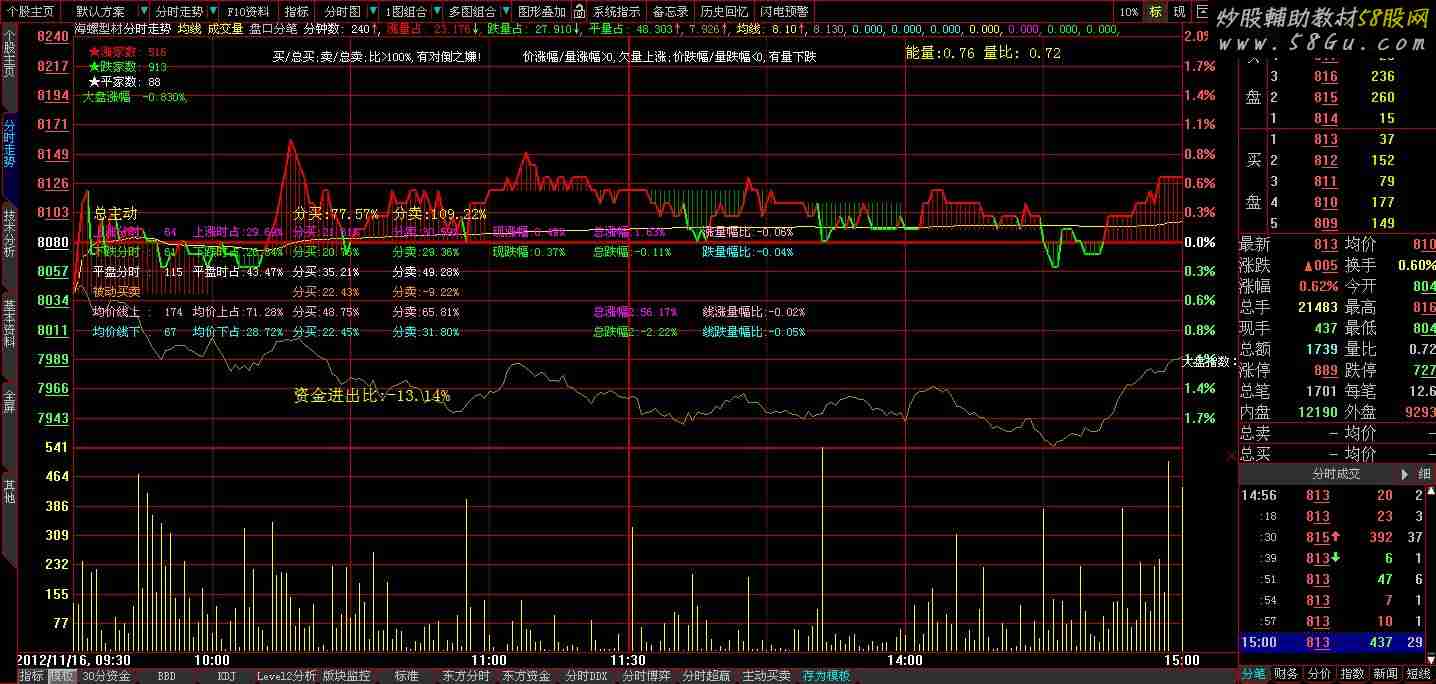Select the Level2分析 bottom tab
Screen dimensions: 1436x684
[x=286, y=676]
